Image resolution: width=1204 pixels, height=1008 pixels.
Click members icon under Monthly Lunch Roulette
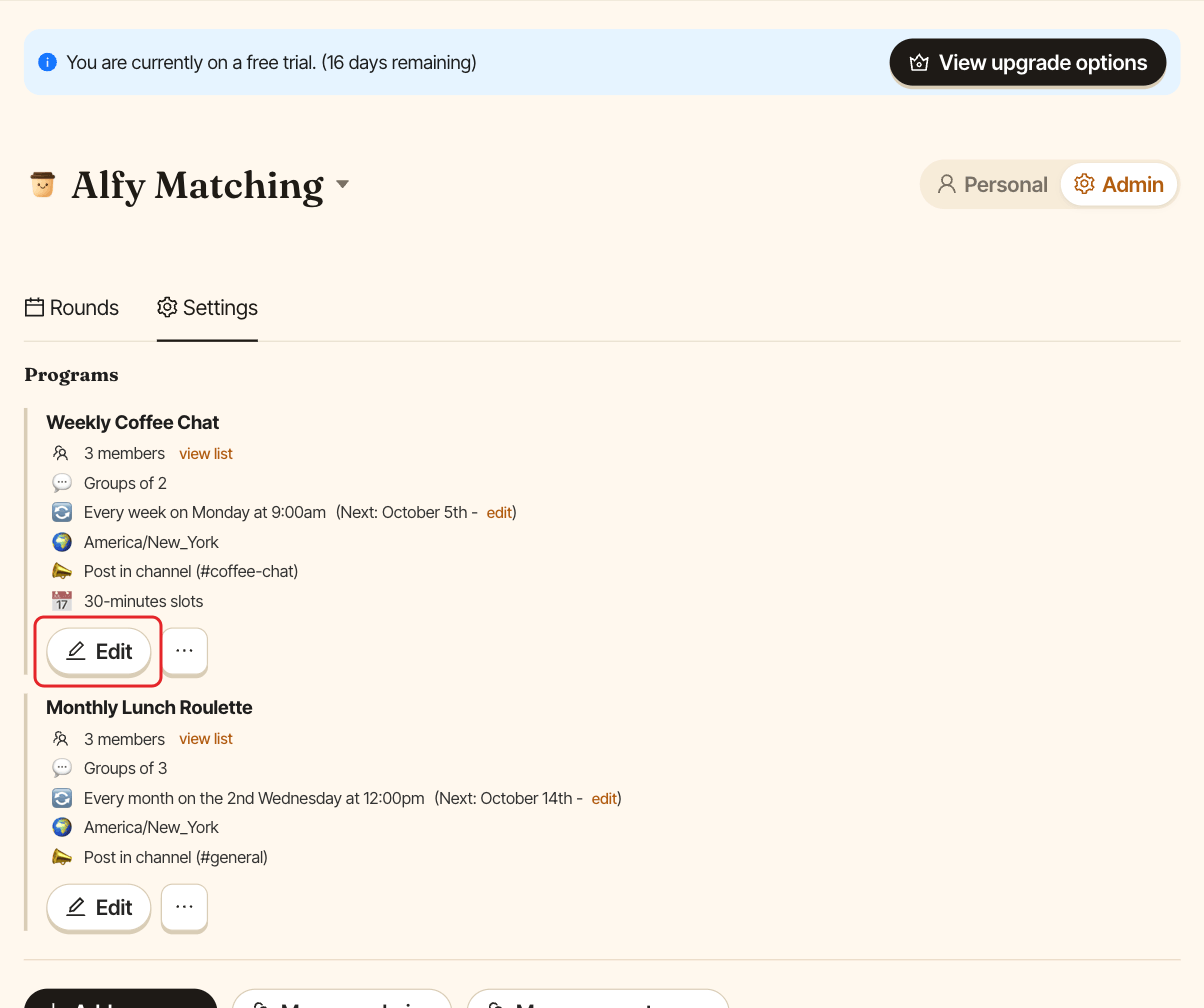tap(62, 739)
